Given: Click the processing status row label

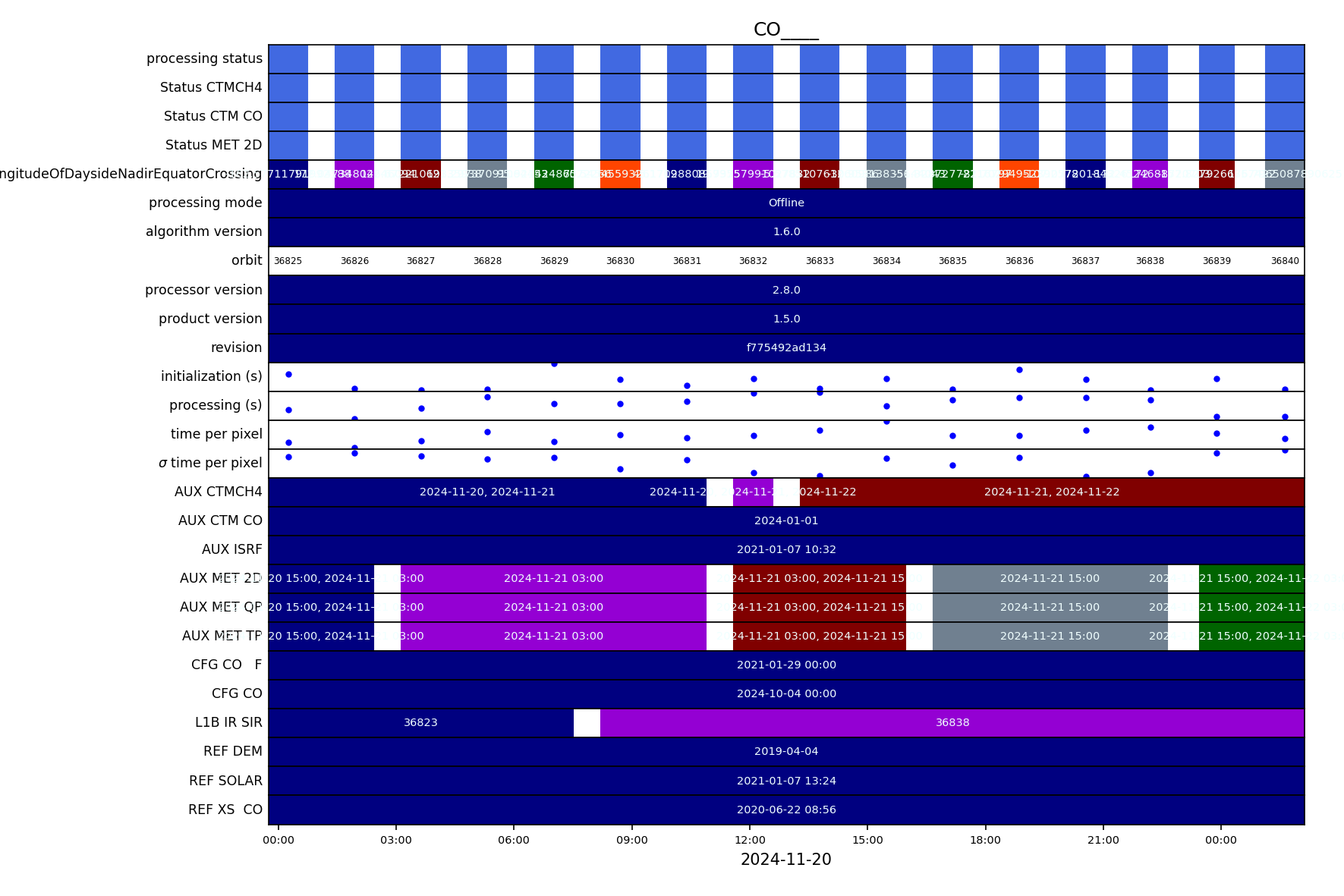Looking at the screenshot, I should point(204,59).
